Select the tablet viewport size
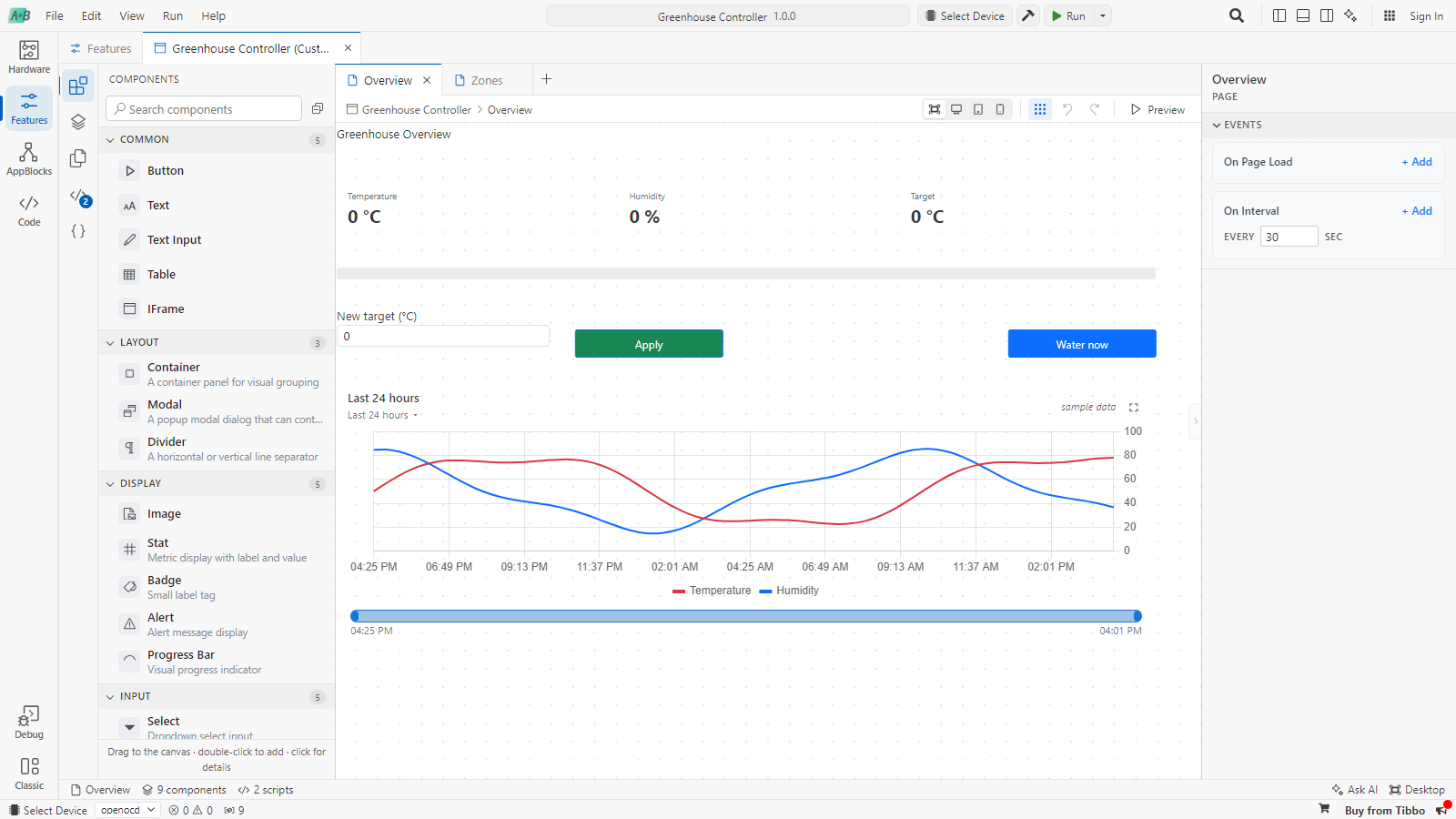1456x819 pixels. [978, 109]
